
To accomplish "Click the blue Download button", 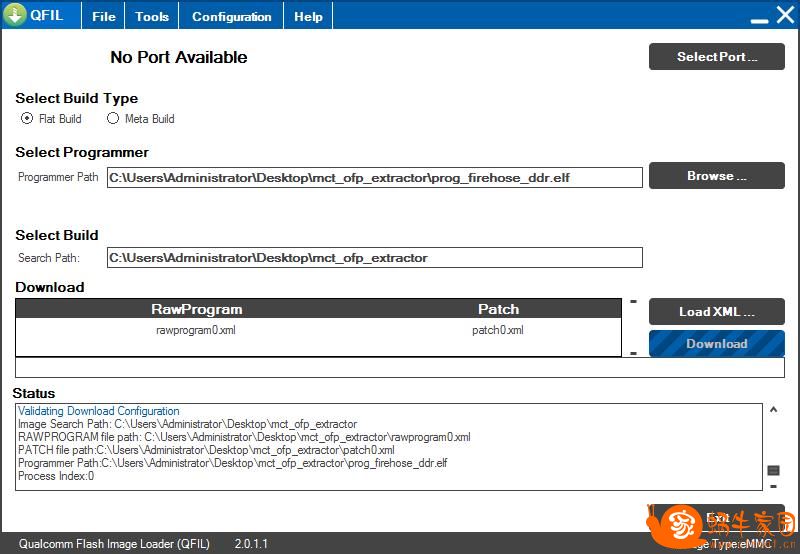I will tap(716, 343).
